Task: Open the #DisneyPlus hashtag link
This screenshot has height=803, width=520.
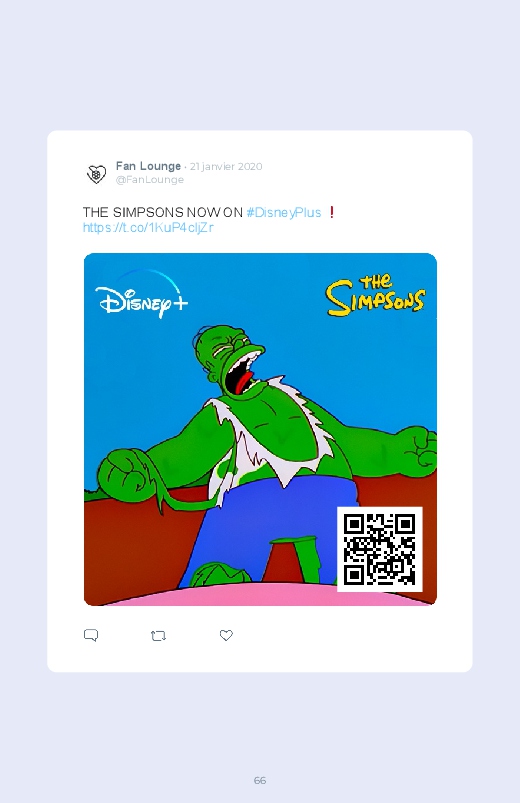Action: (x=284, y=213)
